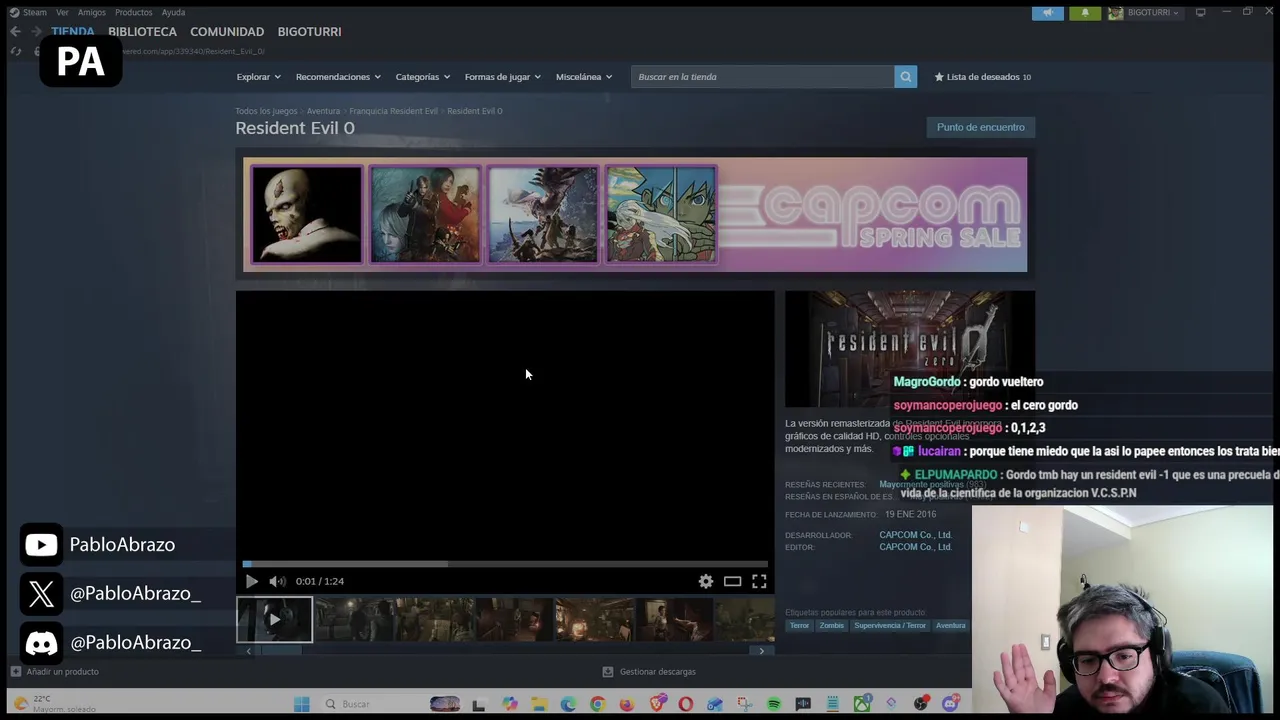
Task: Open the BIGOTURRI profile tab
Action: pyautogui.click(x=309, y=32)
